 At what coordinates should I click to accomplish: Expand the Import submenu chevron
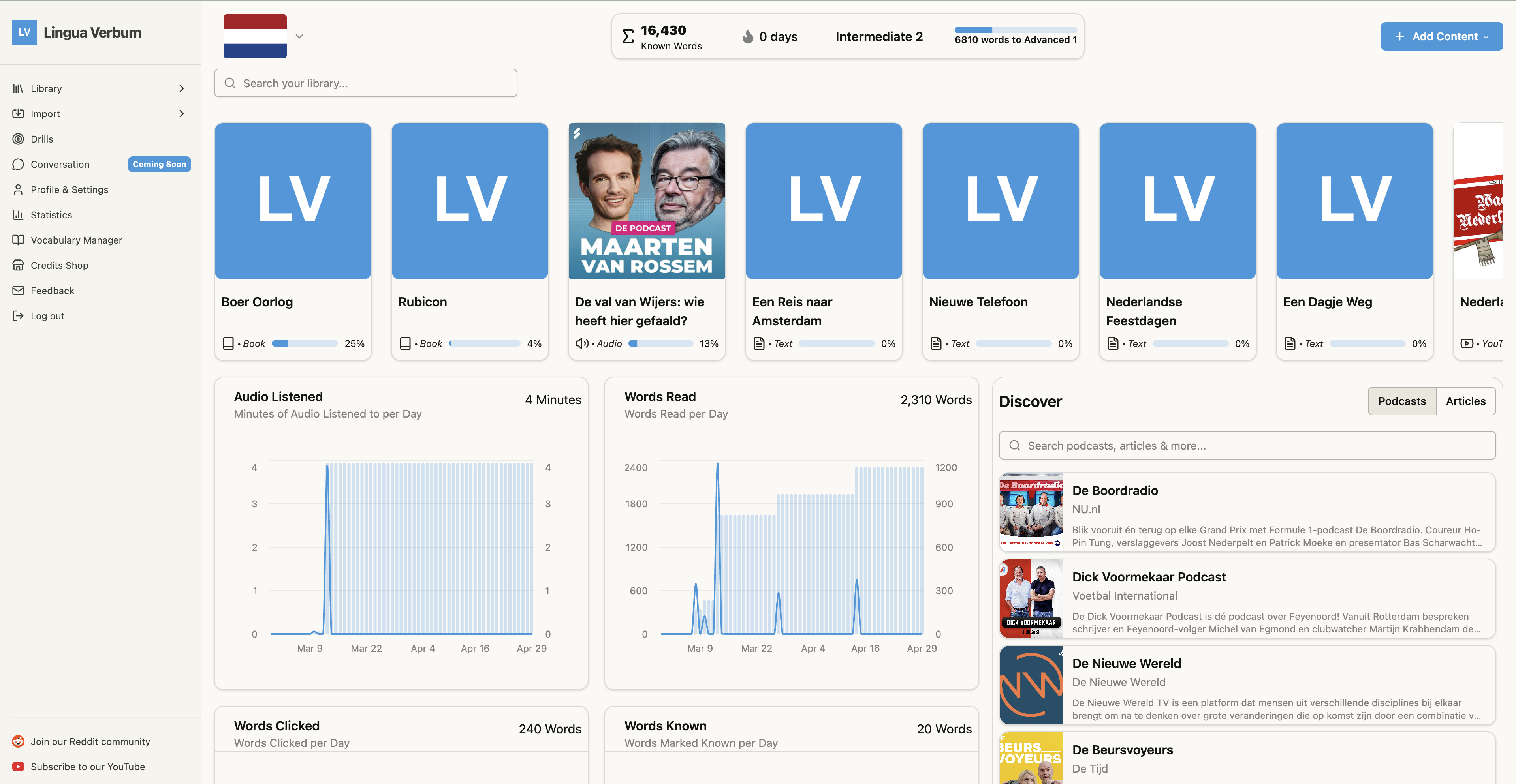coord(181,114)
